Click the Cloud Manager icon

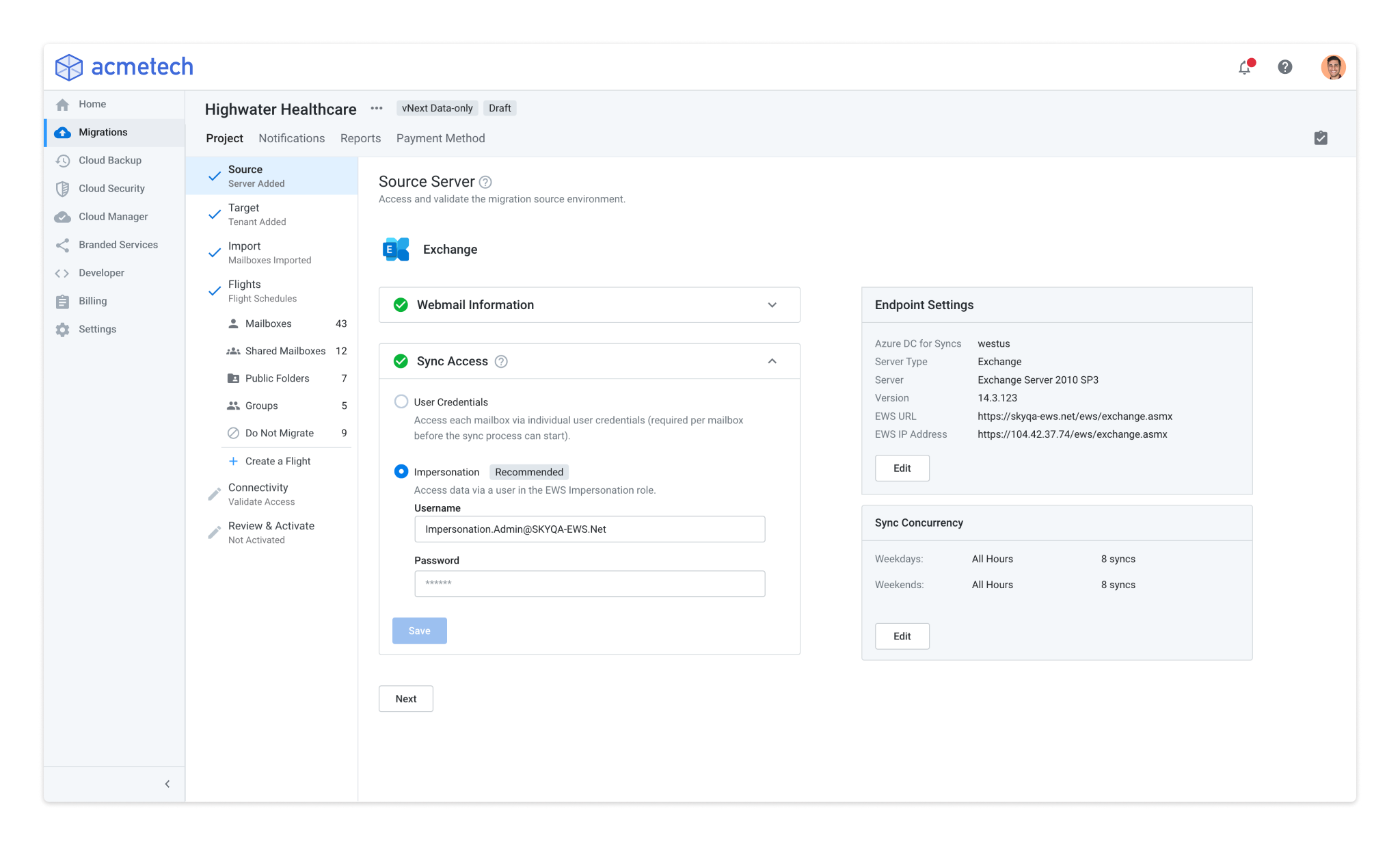tap(63, 216)
